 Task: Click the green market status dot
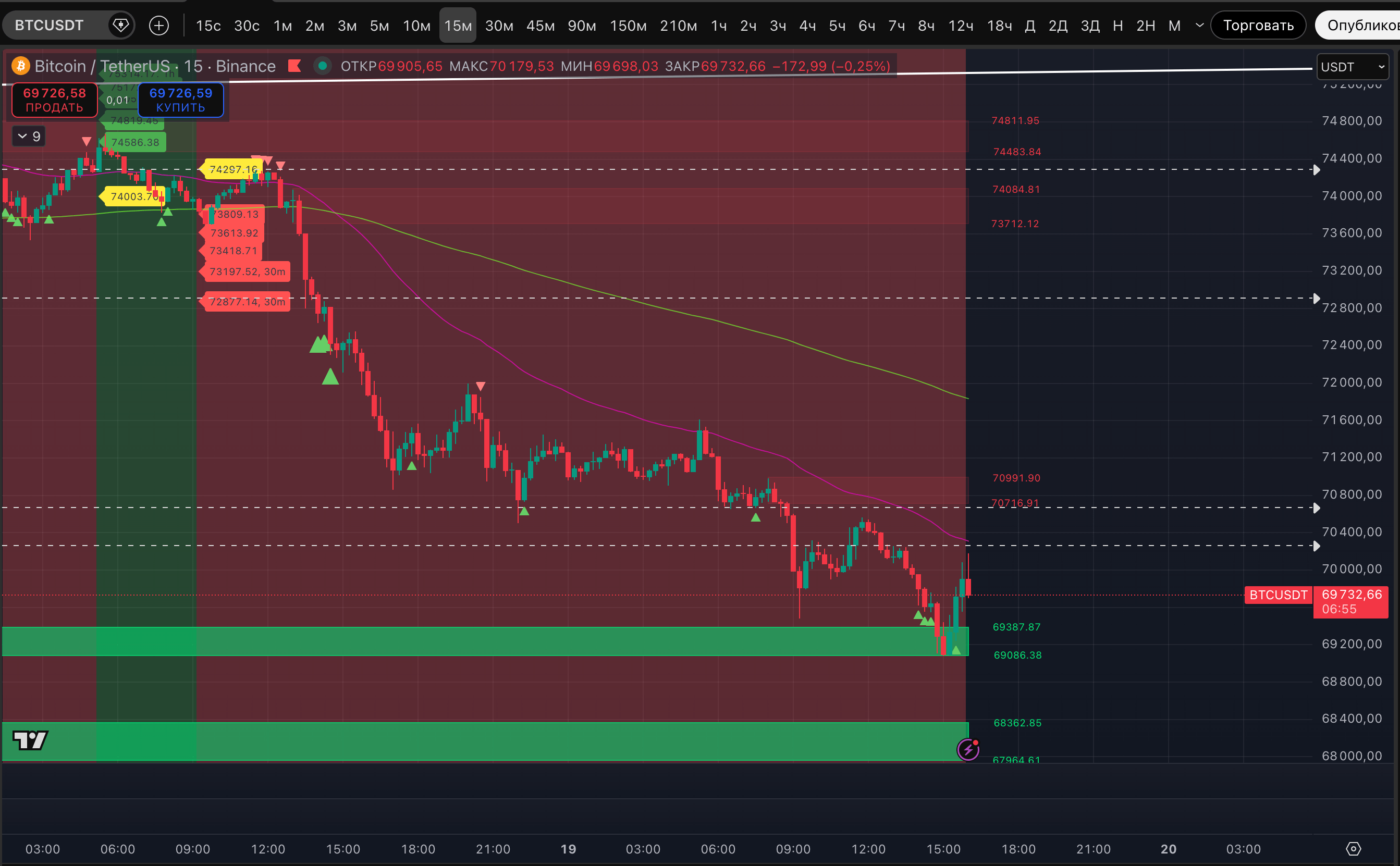click(x=323, y=66)
